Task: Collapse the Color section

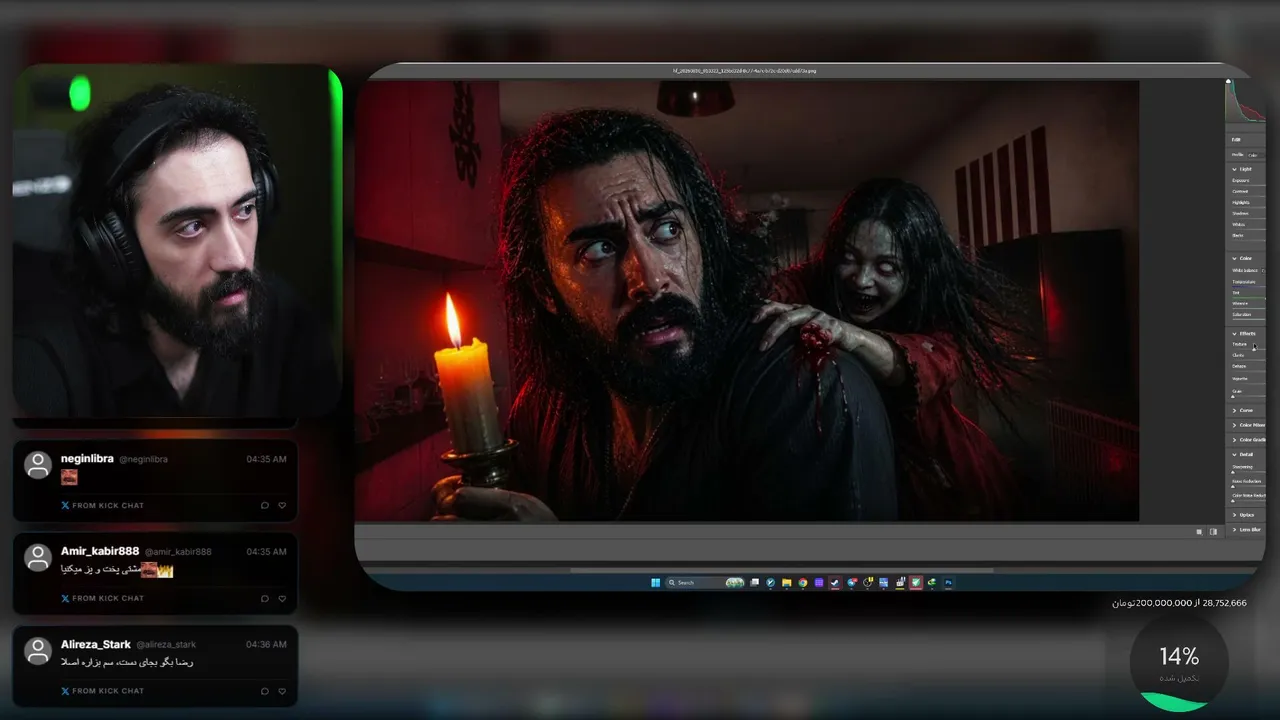Action: coord(1234,258)
